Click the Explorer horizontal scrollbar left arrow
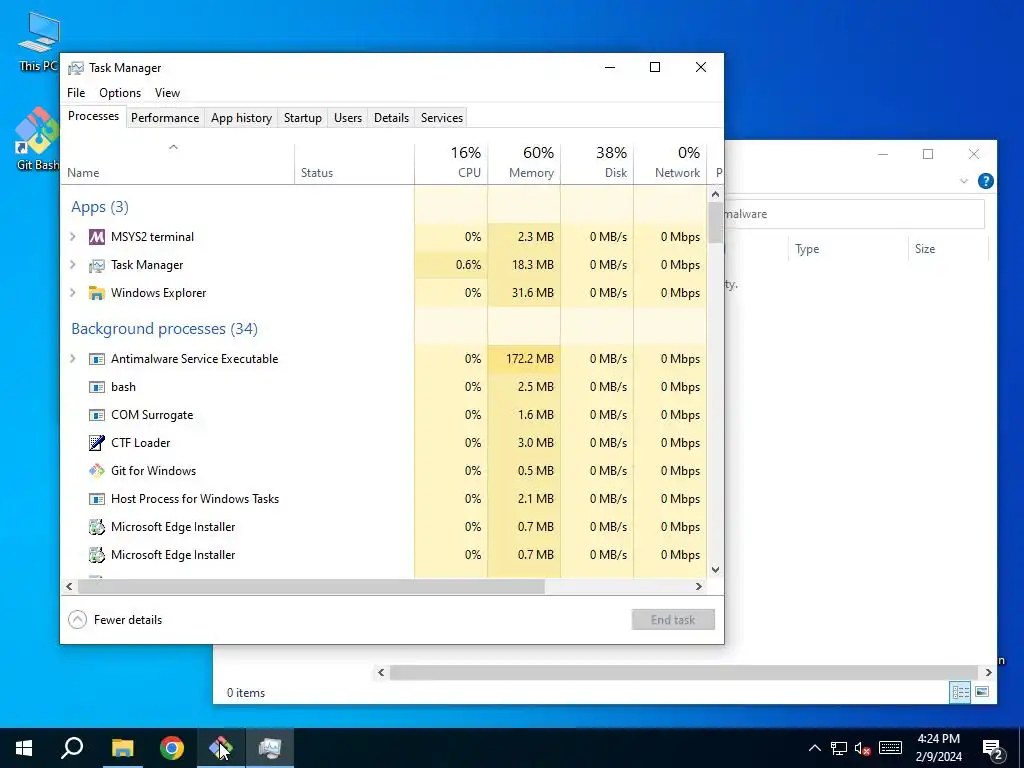The height and width of the screenshot is (768, 1024). coord(381,672)
